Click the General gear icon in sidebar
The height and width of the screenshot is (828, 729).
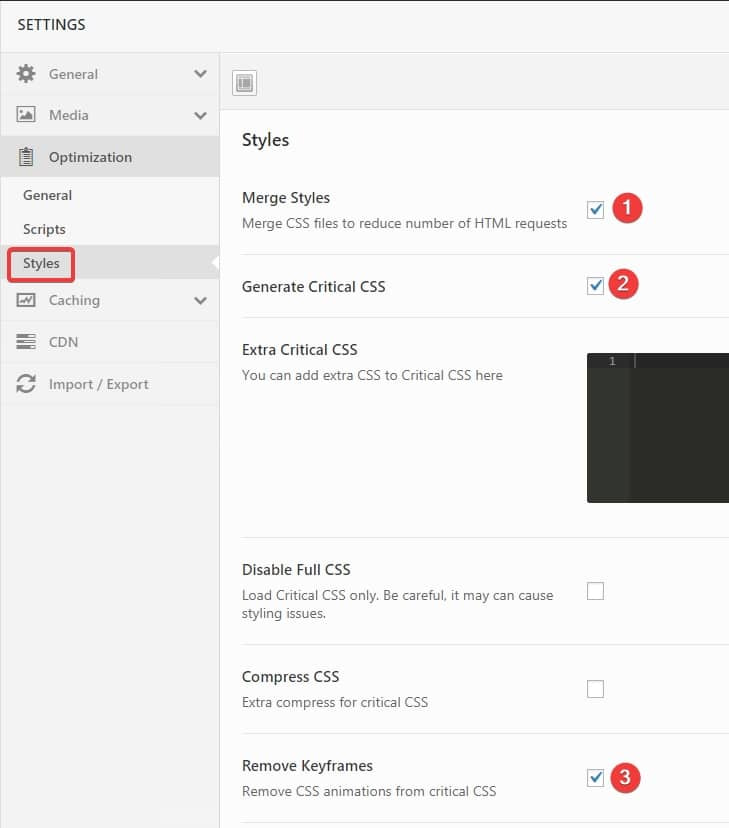coord(26,74)
